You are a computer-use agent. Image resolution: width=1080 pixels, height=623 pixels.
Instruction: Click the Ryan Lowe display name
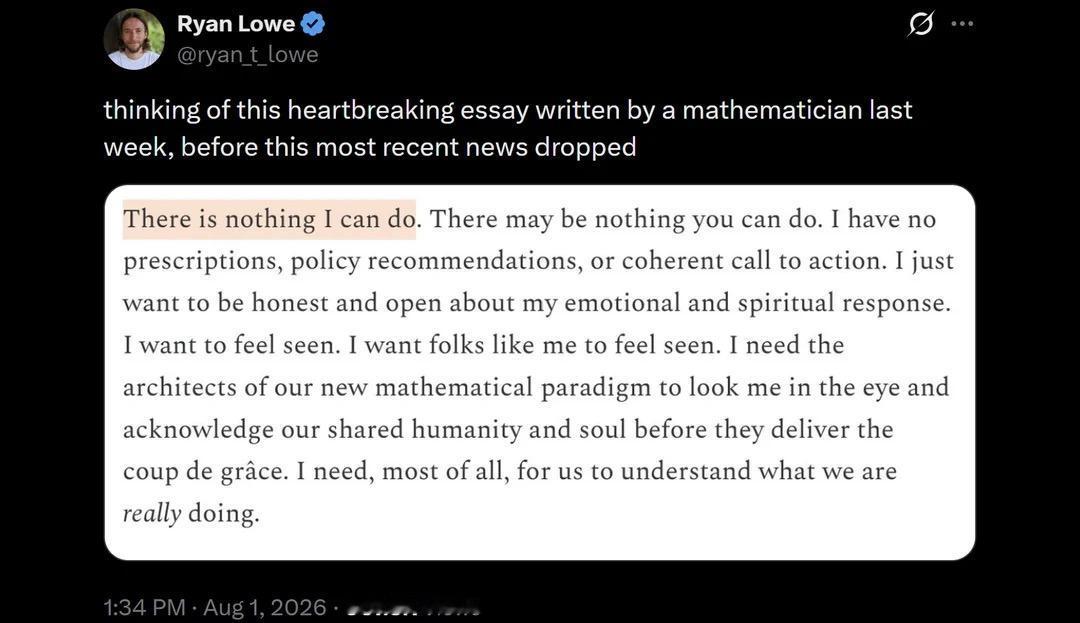pos(236,24)
